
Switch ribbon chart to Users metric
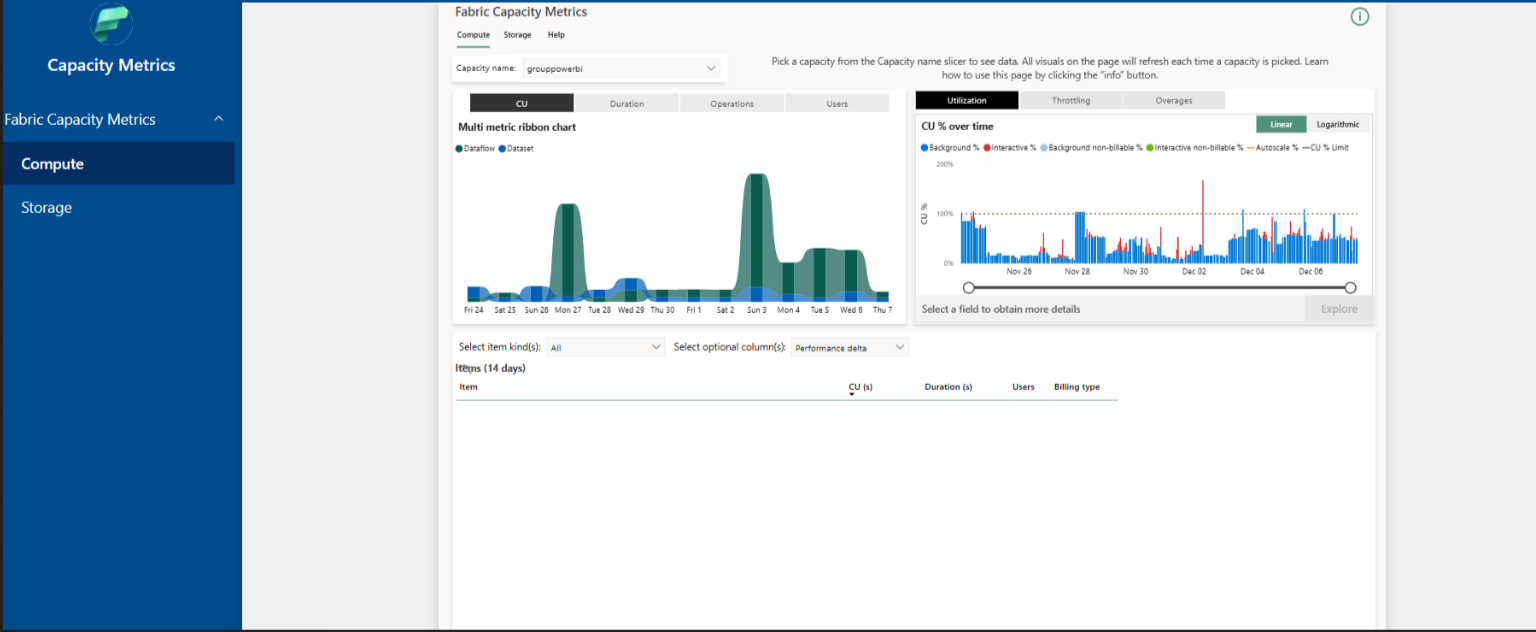point(837,103)
